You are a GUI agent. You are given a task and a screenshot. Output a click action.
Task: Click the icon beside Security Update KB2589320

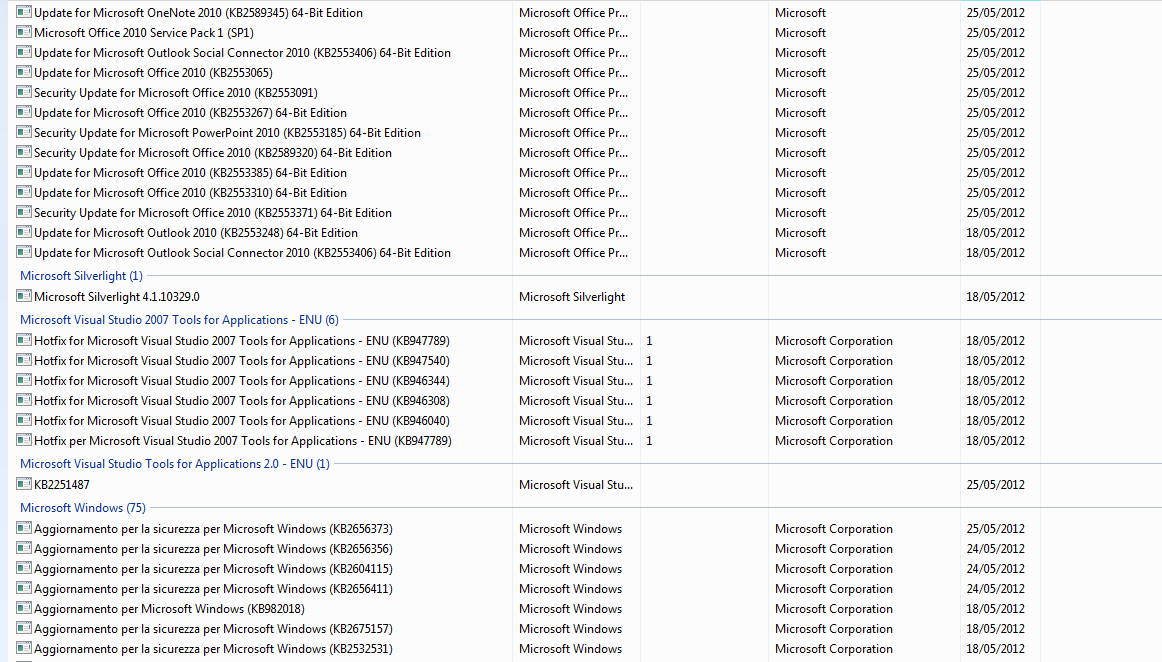coord(24,152)
